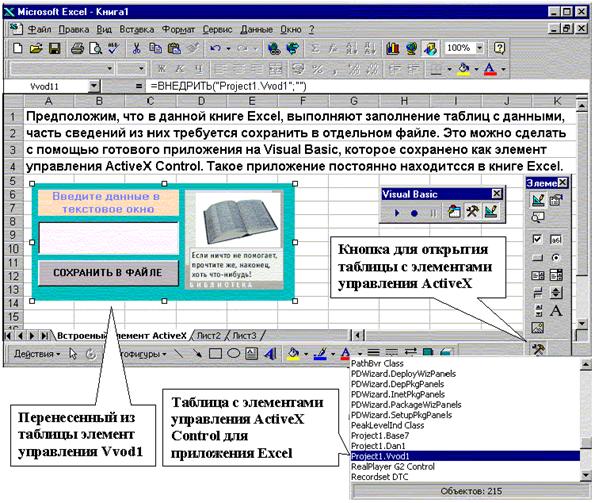Select Project1.Dan1 in the controls list
Screen dimensions: 595x503
465,446
